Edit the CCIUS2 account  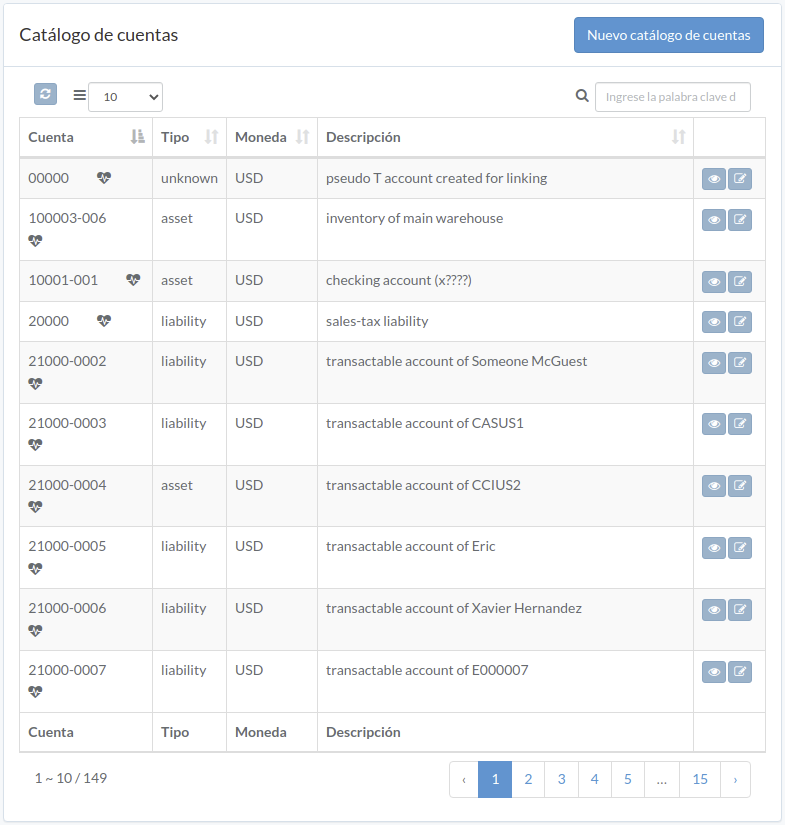tap(740, 486)
